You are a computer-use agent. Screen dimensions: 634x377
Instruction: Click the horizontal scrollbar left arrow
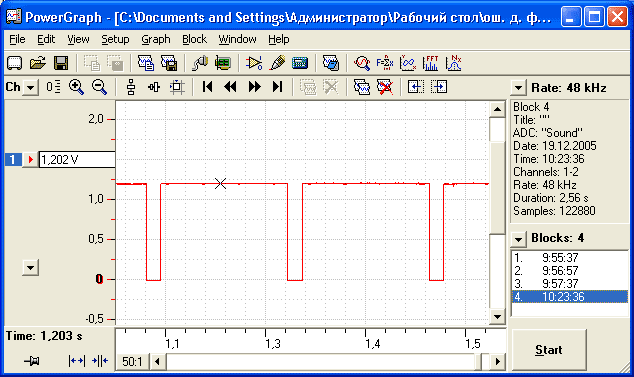click(x=158, y=361)
